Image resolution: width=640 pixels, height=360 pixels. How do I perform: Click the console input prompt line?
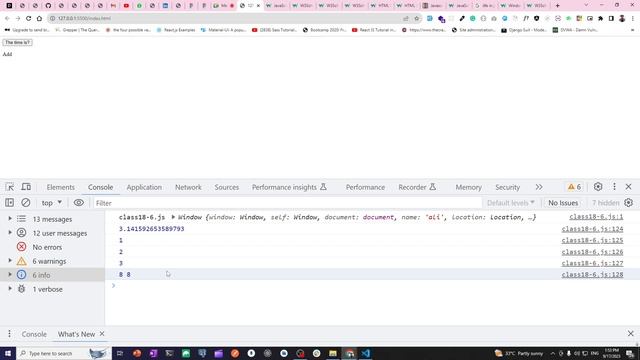tap(372, 286)
